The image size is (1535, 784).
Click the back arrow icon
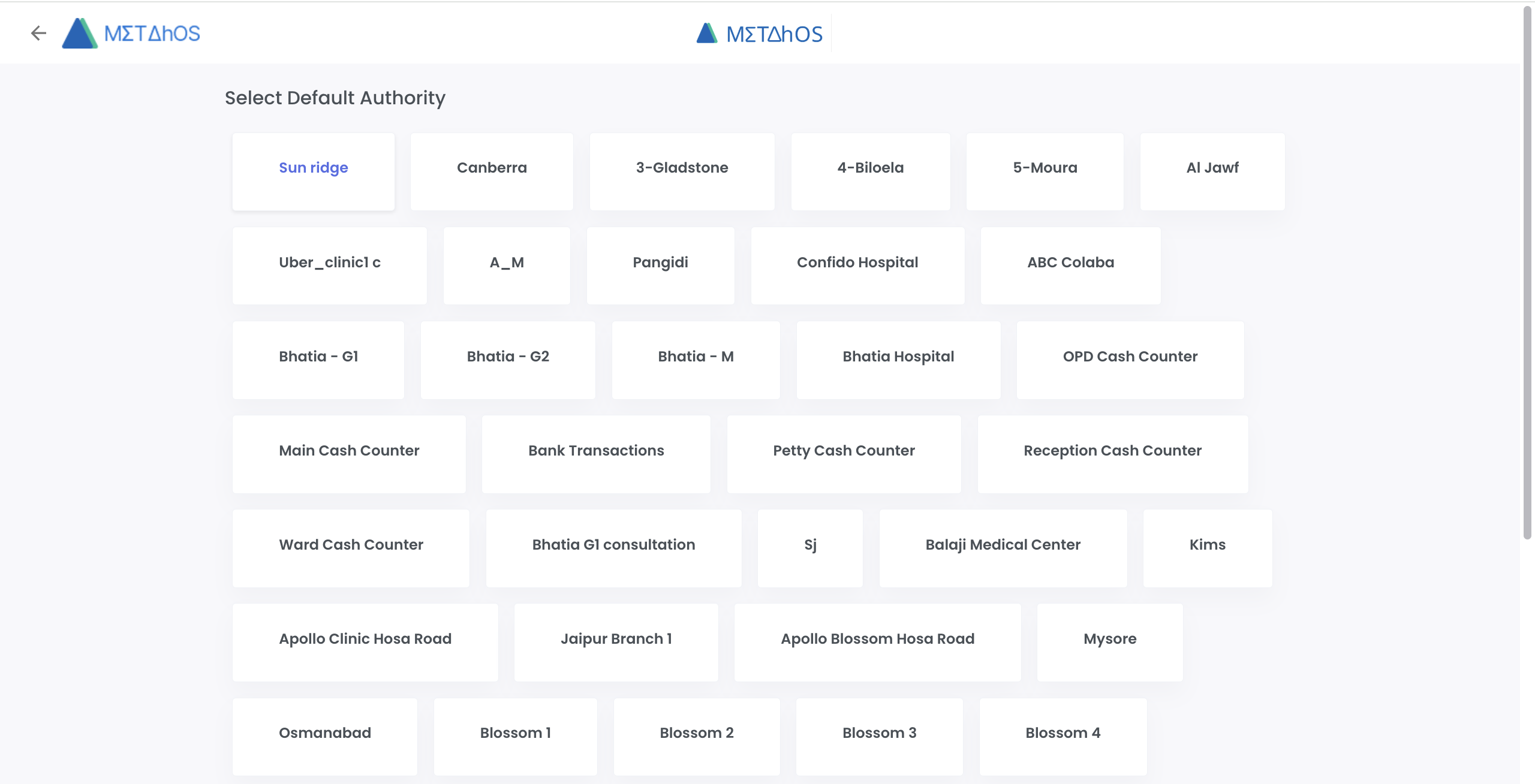pos(38,33)
